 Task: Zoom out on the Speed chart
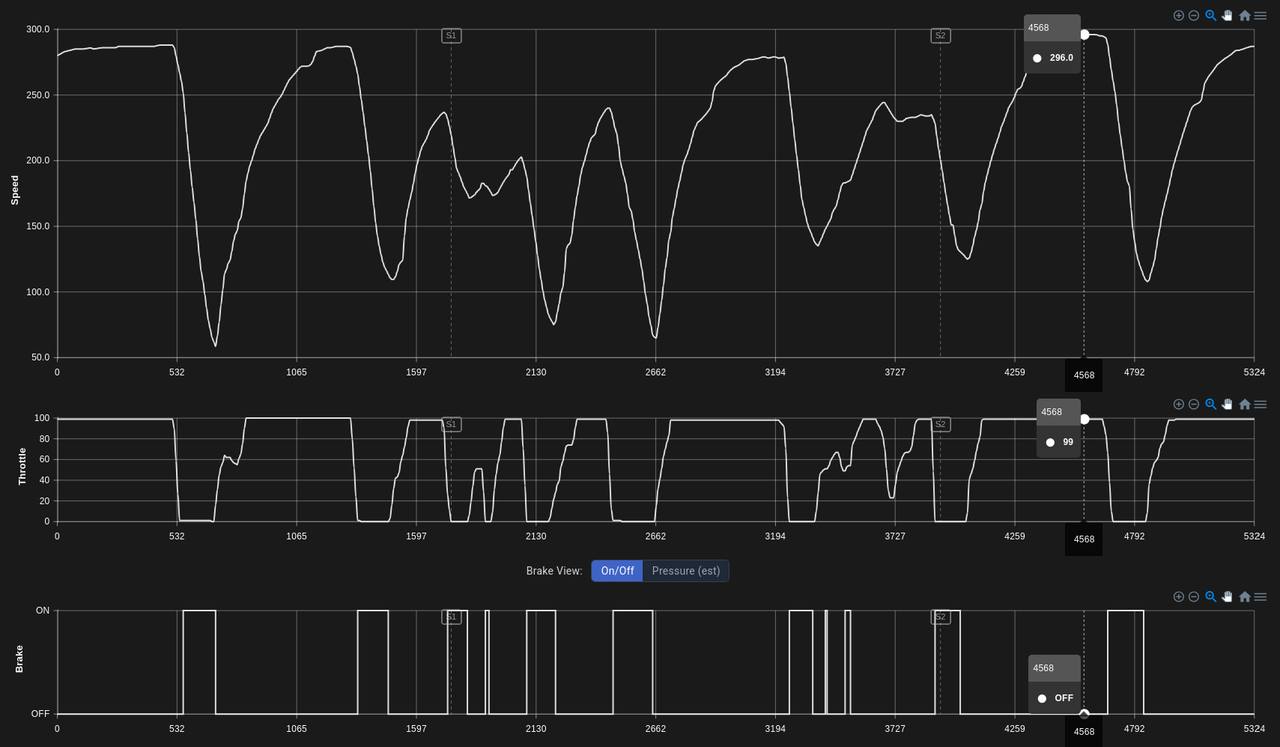point(1194,16)
